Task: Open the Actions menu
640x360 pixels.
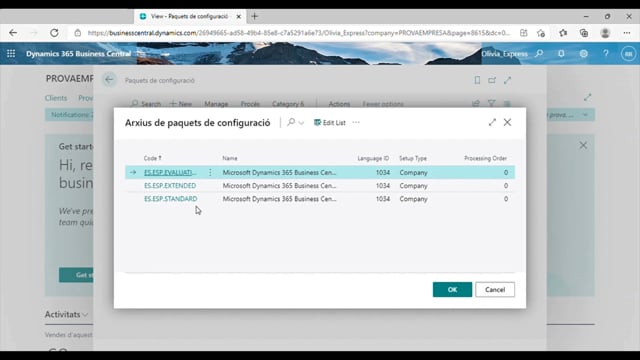Action: (339, 104)
